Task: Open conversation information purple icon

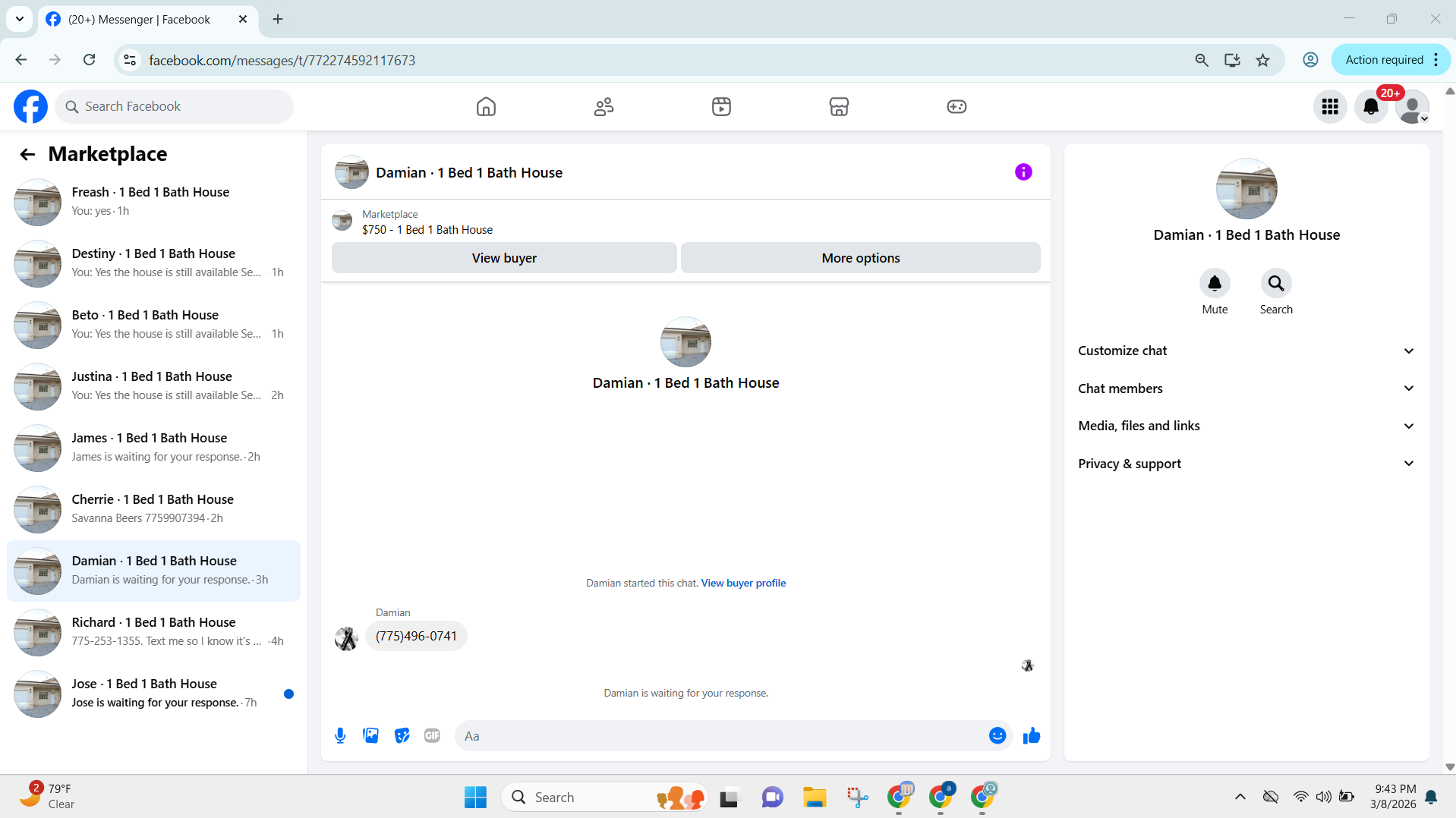Action: 1023,172
